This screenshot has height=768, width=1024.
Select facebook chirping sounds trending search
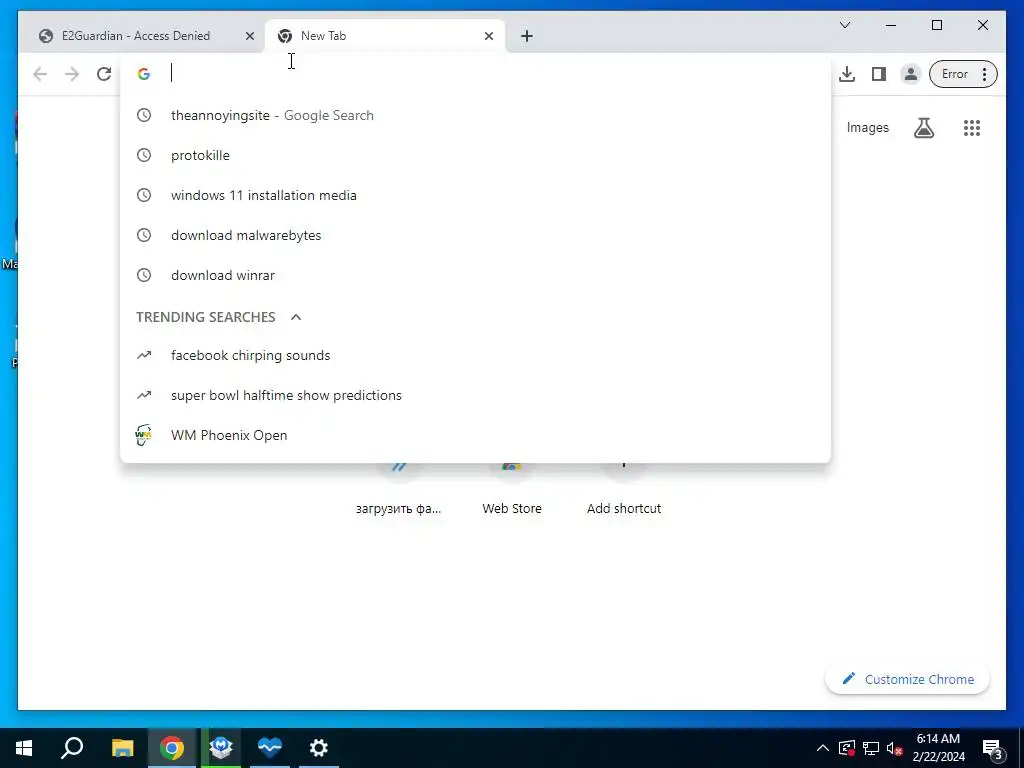[x=475, y=355]
